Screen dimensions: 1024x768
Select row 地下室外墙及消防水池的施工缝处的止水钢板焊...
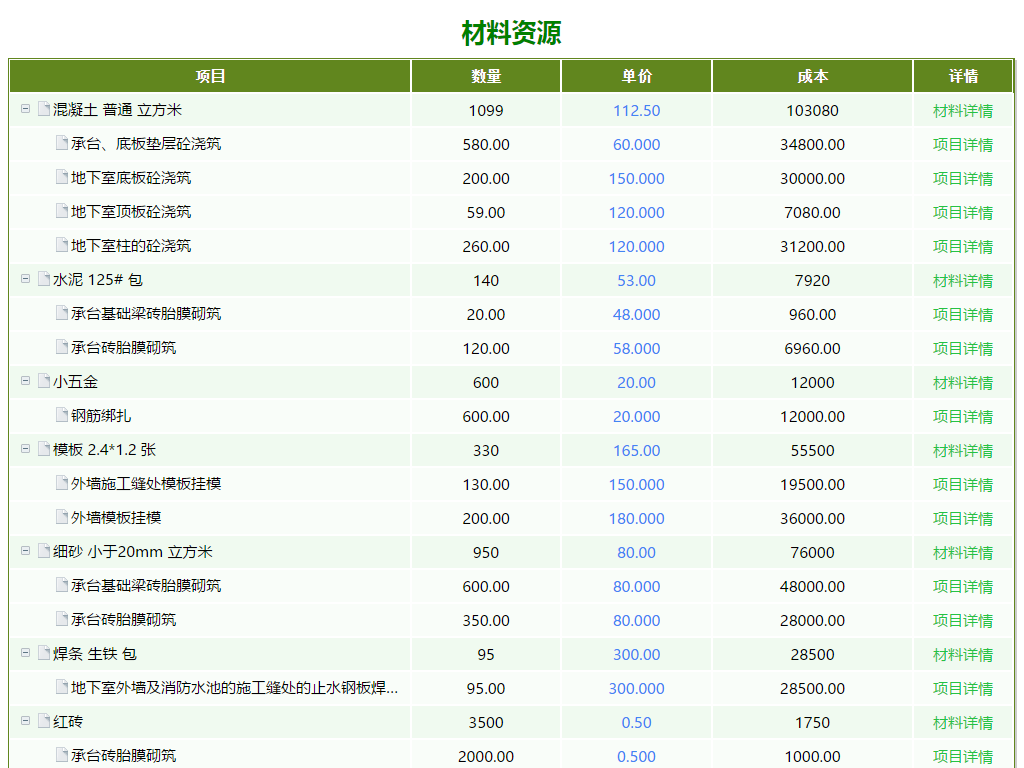[x=234, y=687]
